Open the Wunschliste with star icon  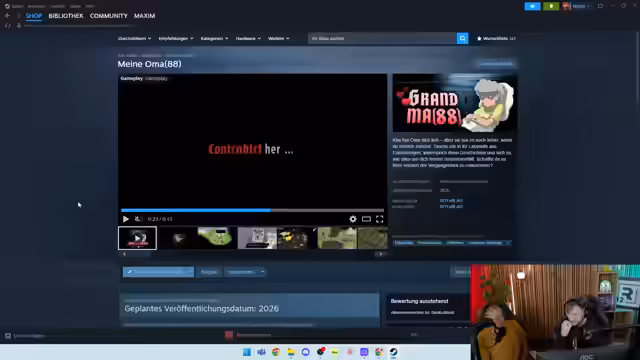496,38
